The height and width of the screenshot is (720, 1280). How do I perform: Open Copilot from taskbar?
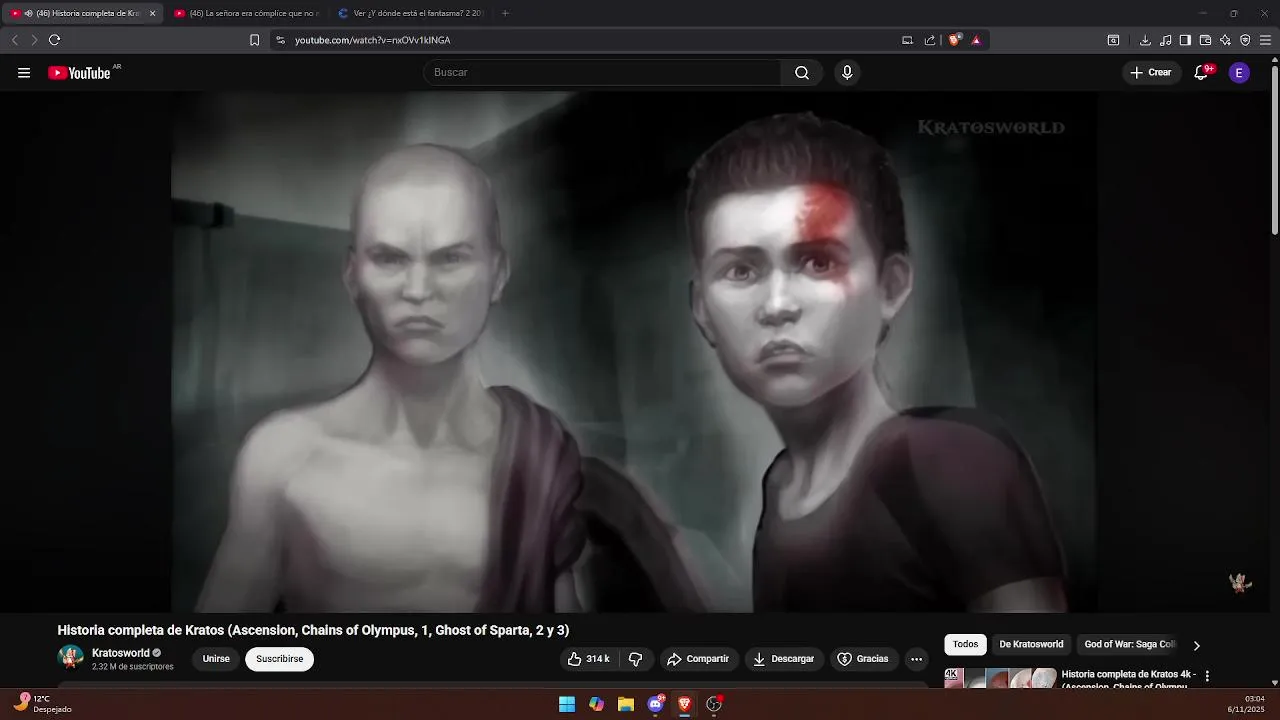pos(596,704)
